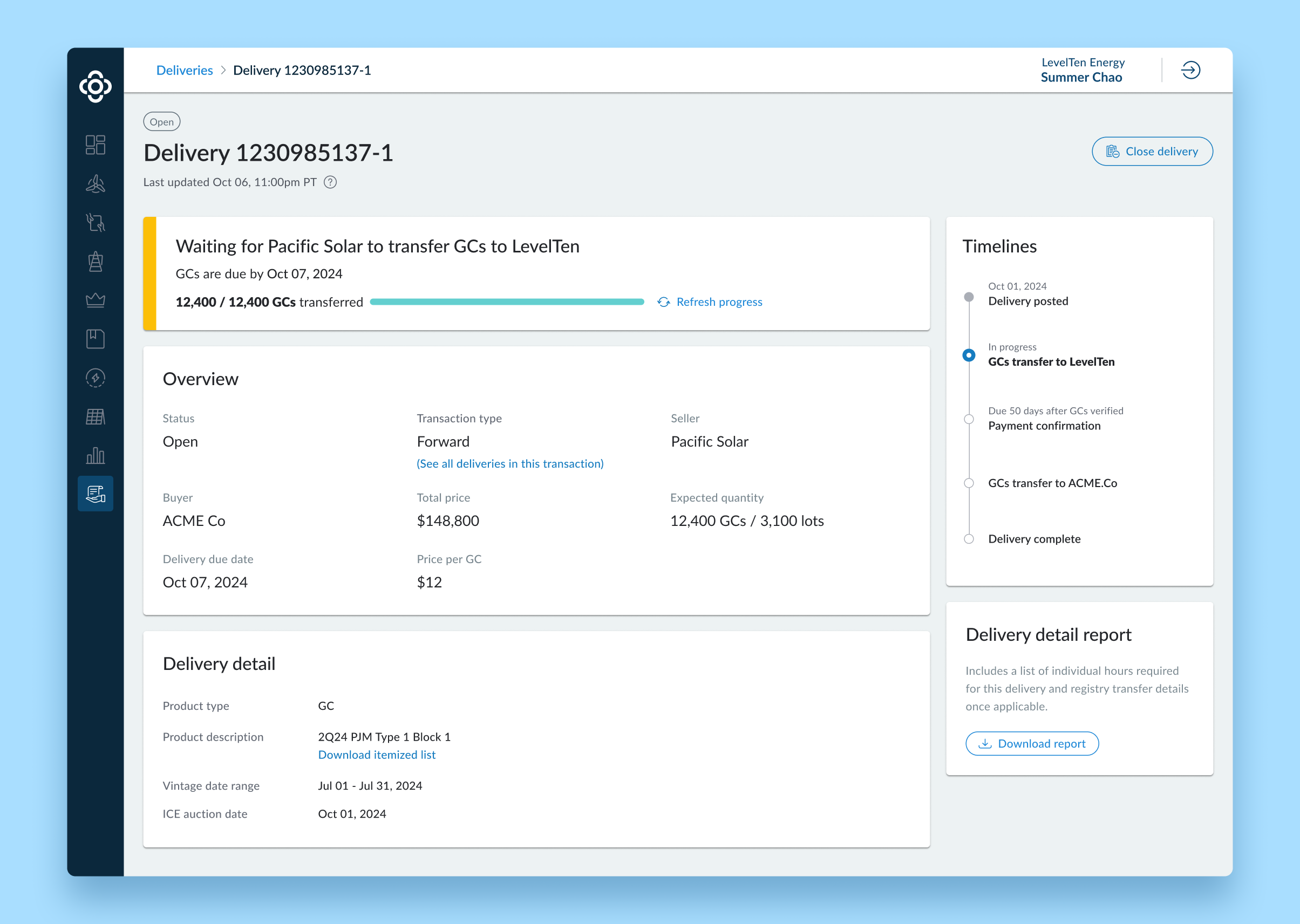Open the dashboard grid icon in sidebar
The width and height of the screenshot is (1300, 924).
click(95, 145)
